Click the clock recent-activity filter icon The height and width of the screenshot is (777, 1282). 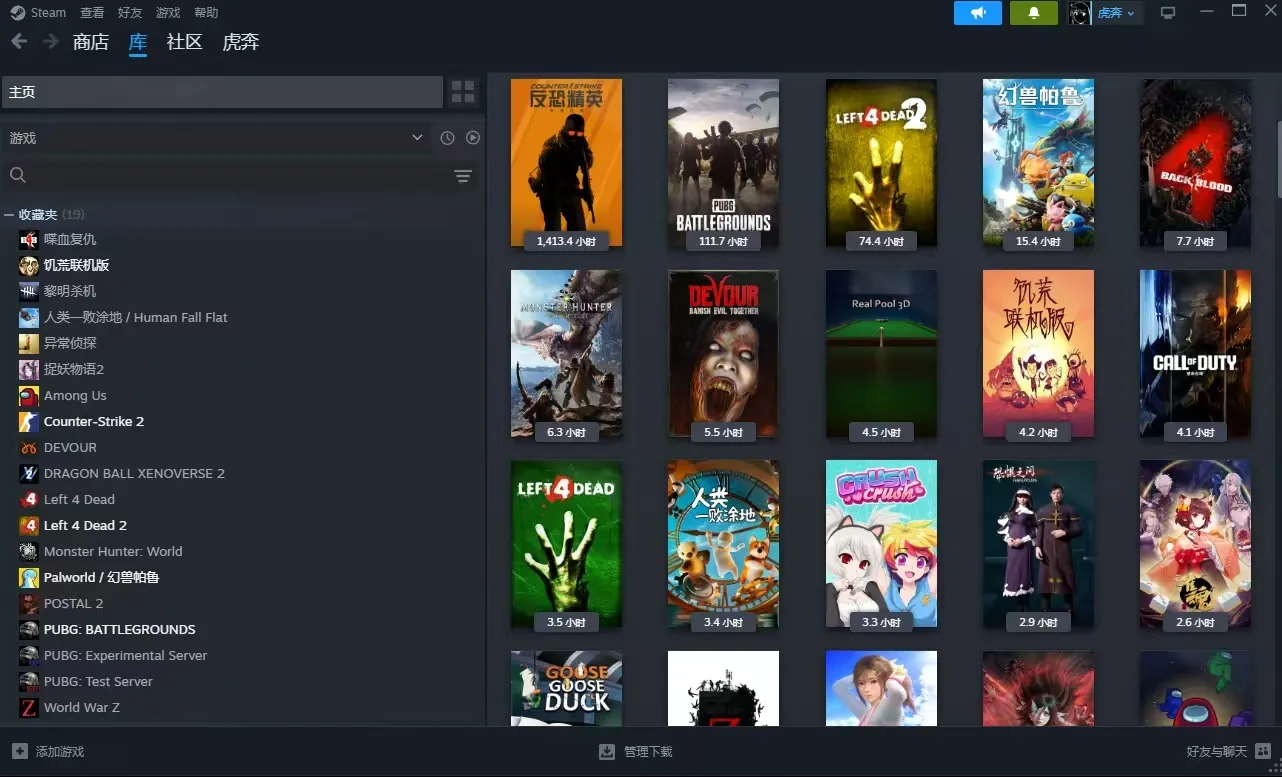447,138
